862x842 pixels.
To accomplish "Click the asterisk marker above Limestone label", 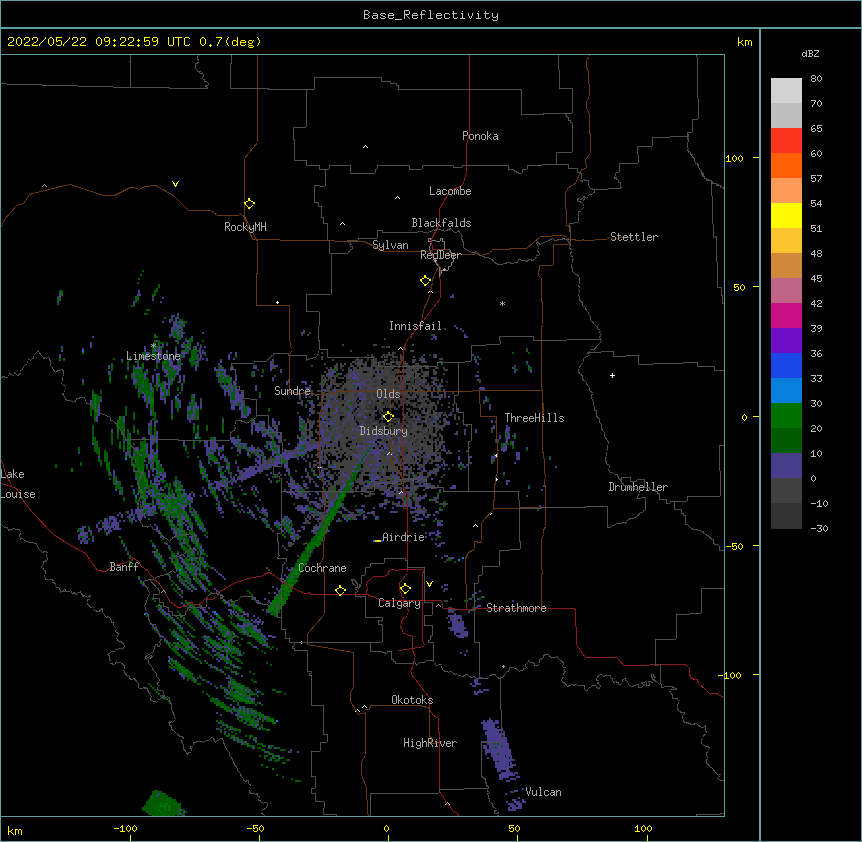I will point(153,346).
